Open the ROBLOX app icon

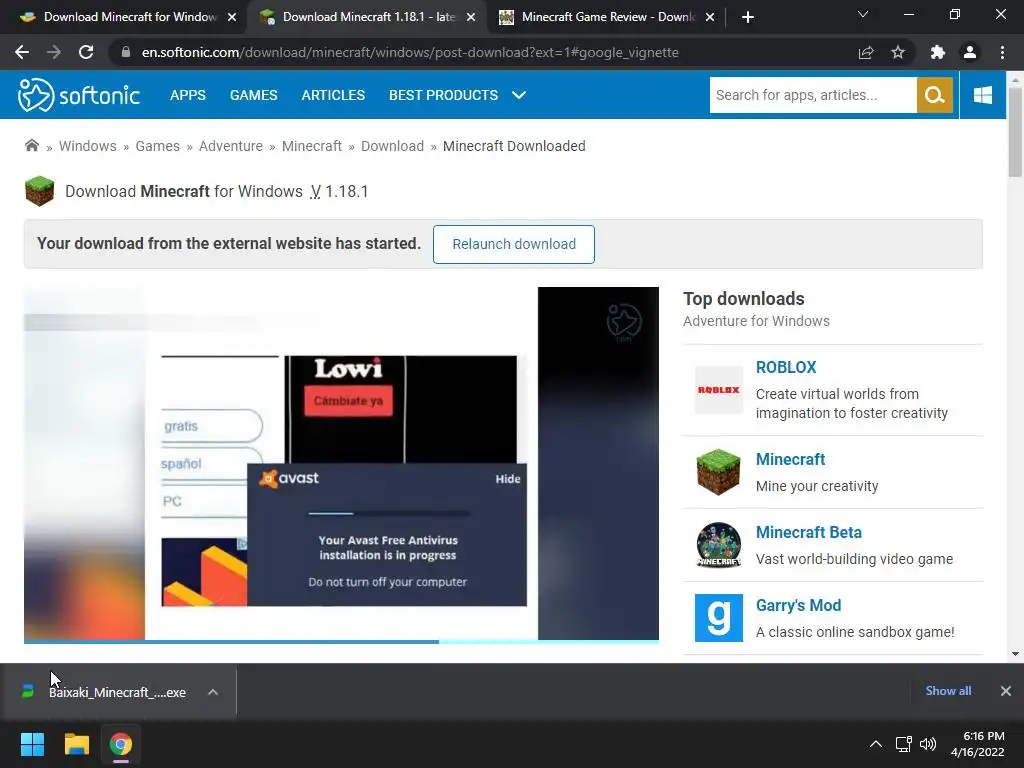coord(718,390)
